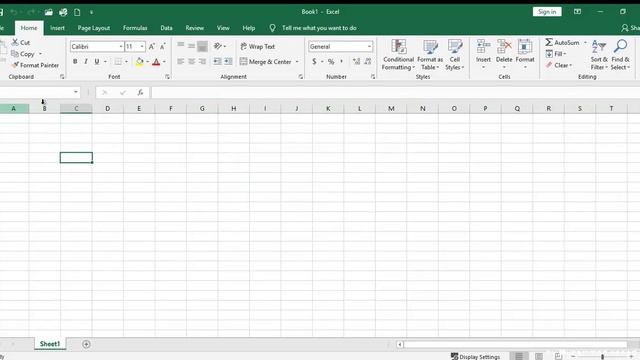Toggle Bold formatting
This screenshot has width=640, height=360.
pyautogui.click(x=75, y=62)
